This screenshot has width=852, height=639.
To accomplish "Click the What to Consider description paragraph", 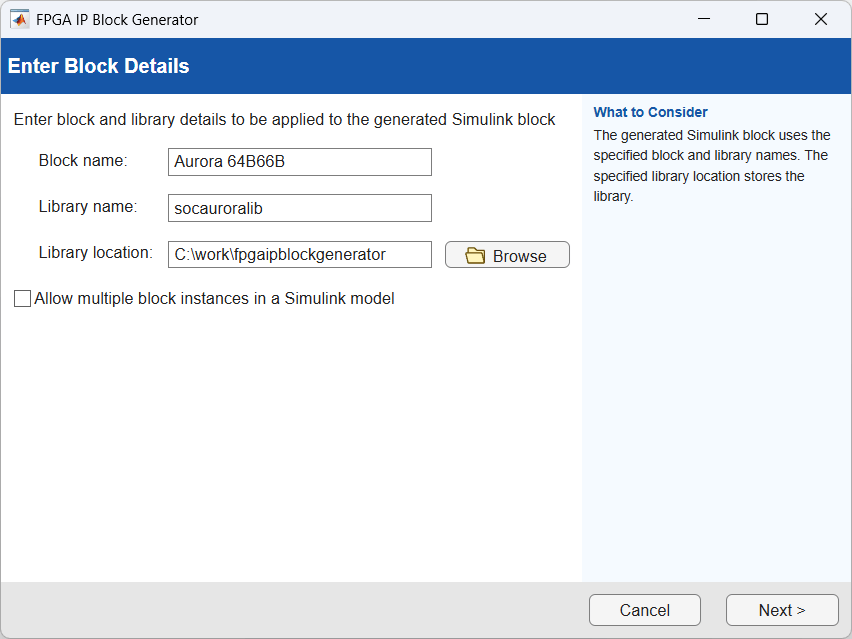I will point(712,166).
